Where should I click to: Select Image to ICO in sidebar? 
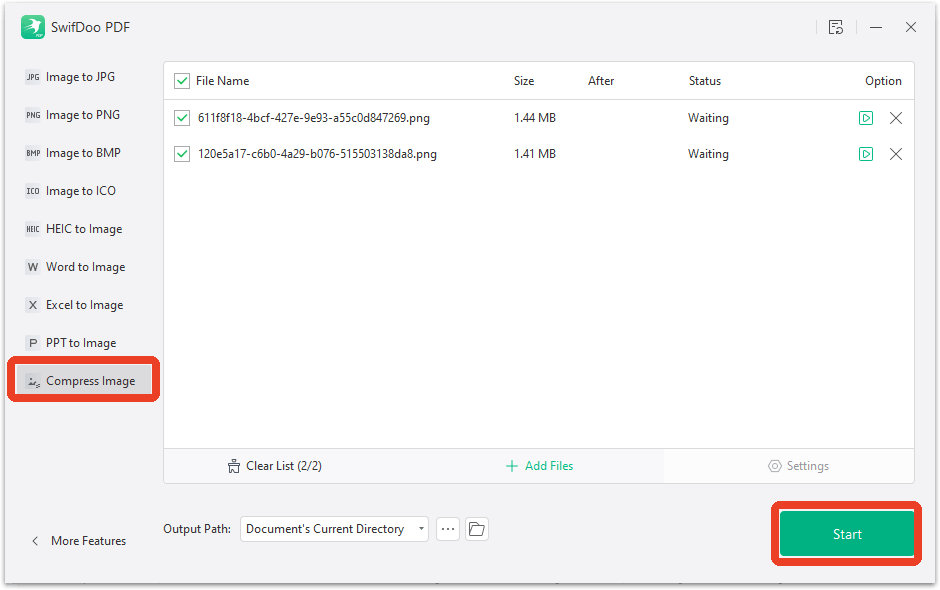70,191
